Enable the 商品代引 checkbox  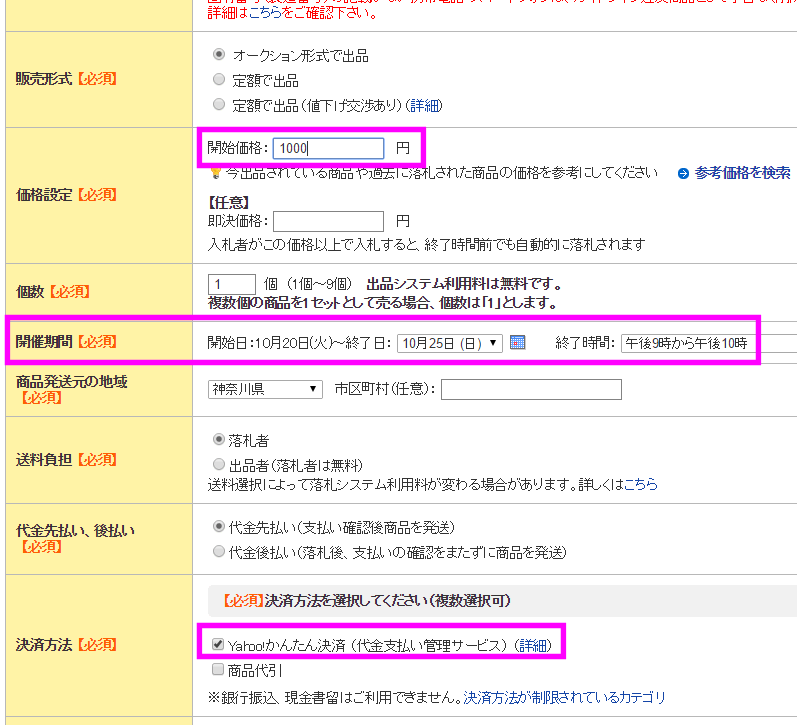click(x=219, y=671)
